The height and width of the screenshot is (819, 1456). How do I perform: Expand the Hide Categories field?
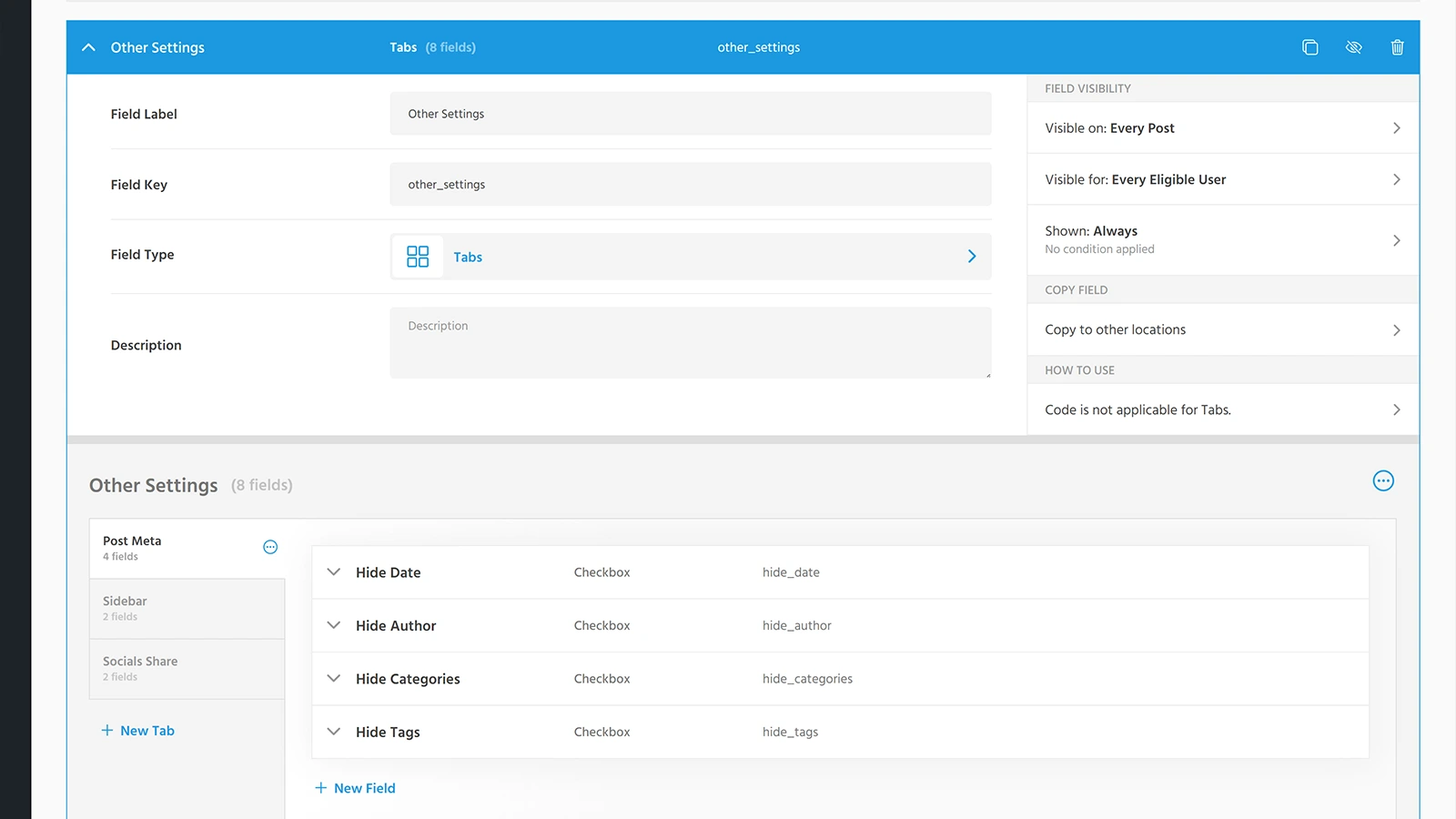click(333, 678)
